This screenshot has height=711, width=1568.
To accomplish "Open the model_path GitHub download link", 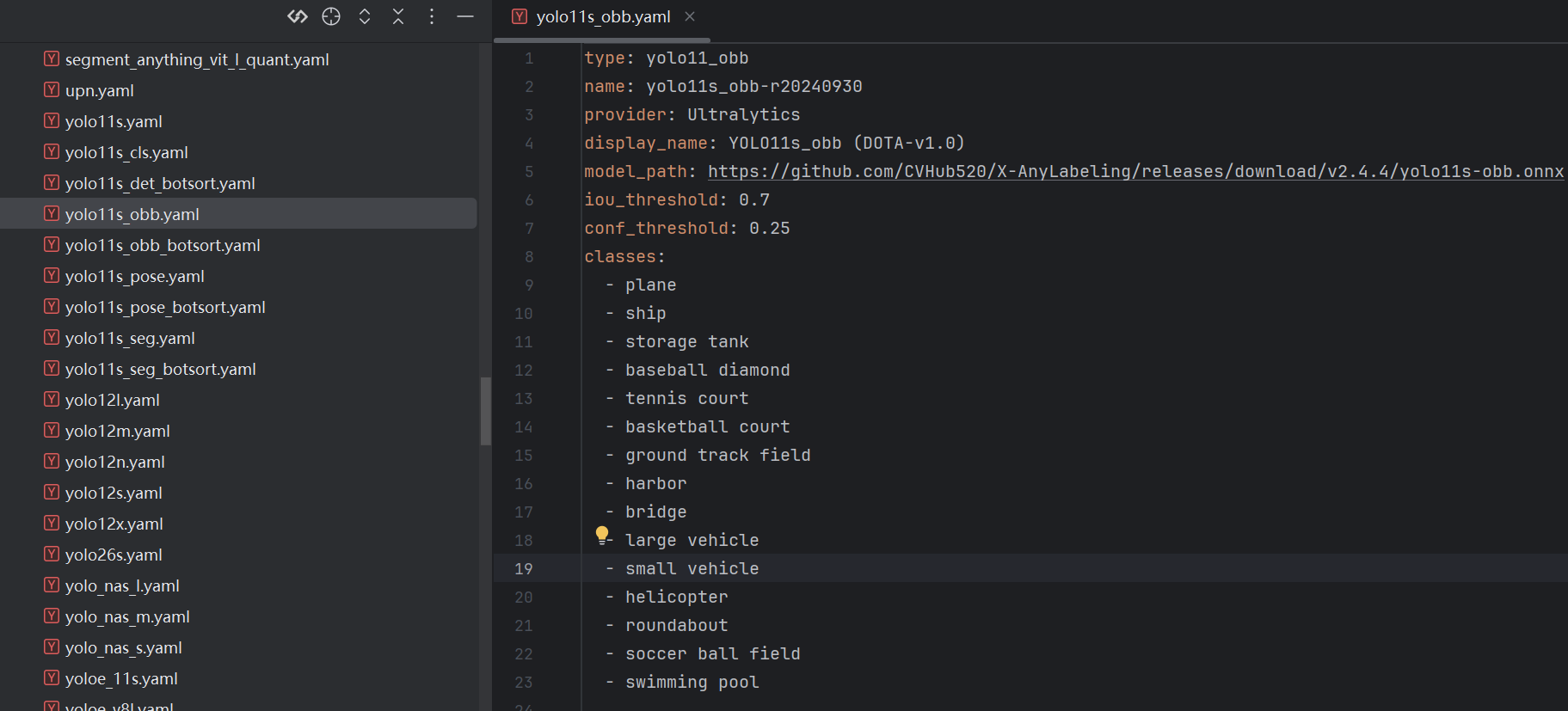I will point(1135,171).
